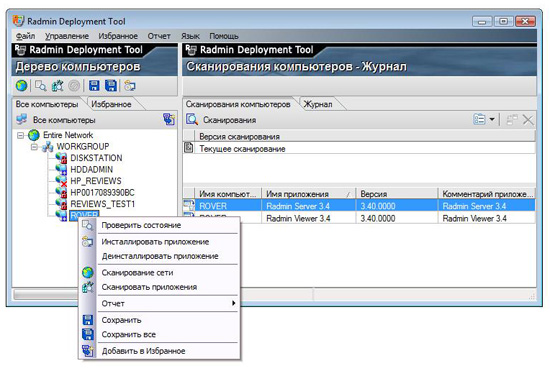This screenshot has height=371, width=550.
Task: Click the check state magnifier toolbar icon
Action: [x=41, y=86]
